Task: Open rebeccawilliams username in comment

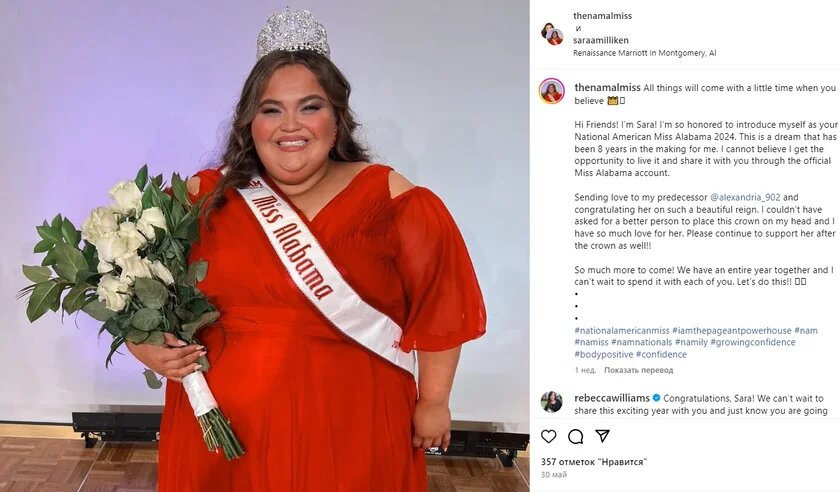Action: [x=612, y=398]
